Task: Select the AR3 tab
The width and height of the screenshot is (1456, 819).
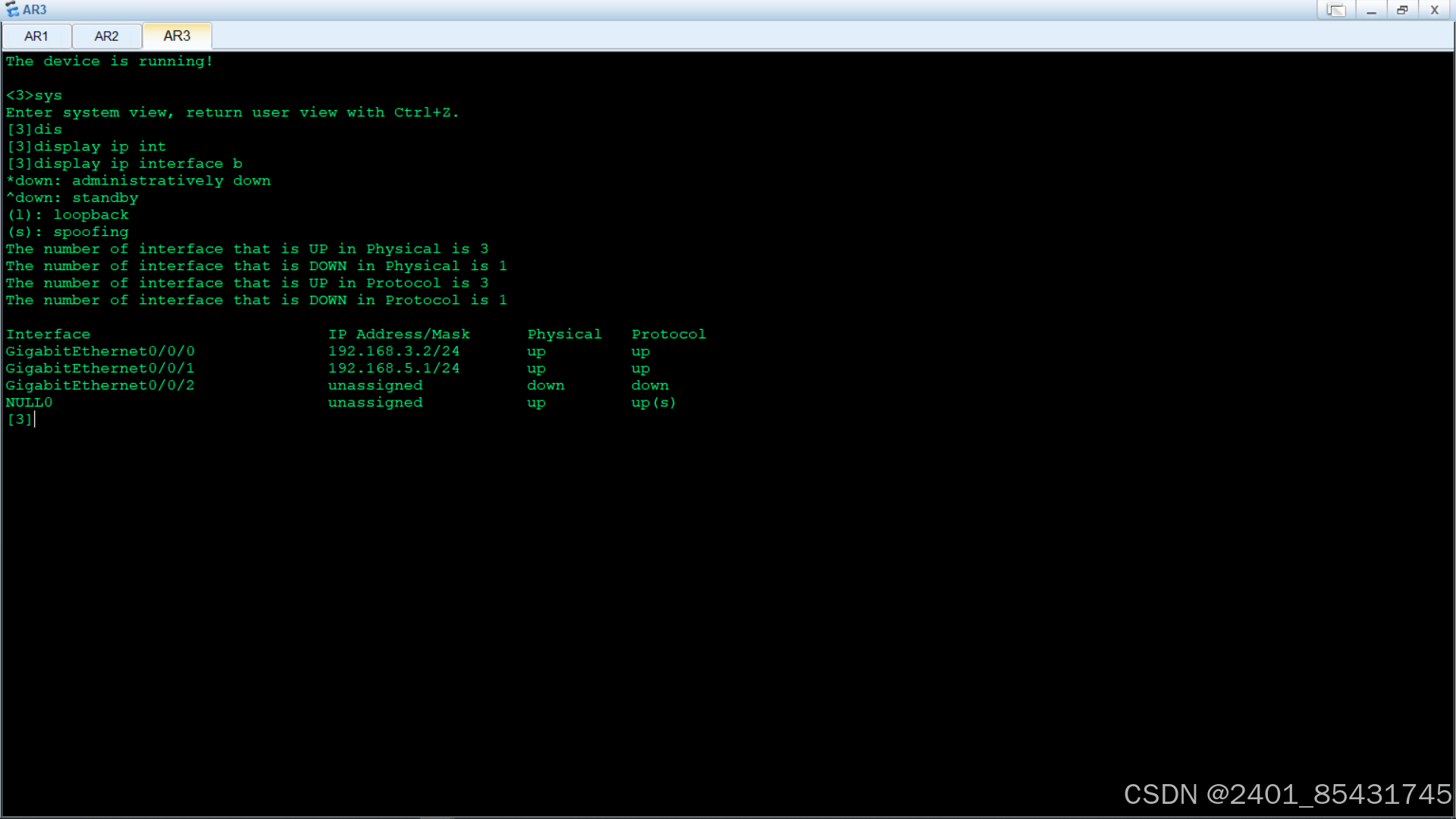Action: [x=177, y=36]
